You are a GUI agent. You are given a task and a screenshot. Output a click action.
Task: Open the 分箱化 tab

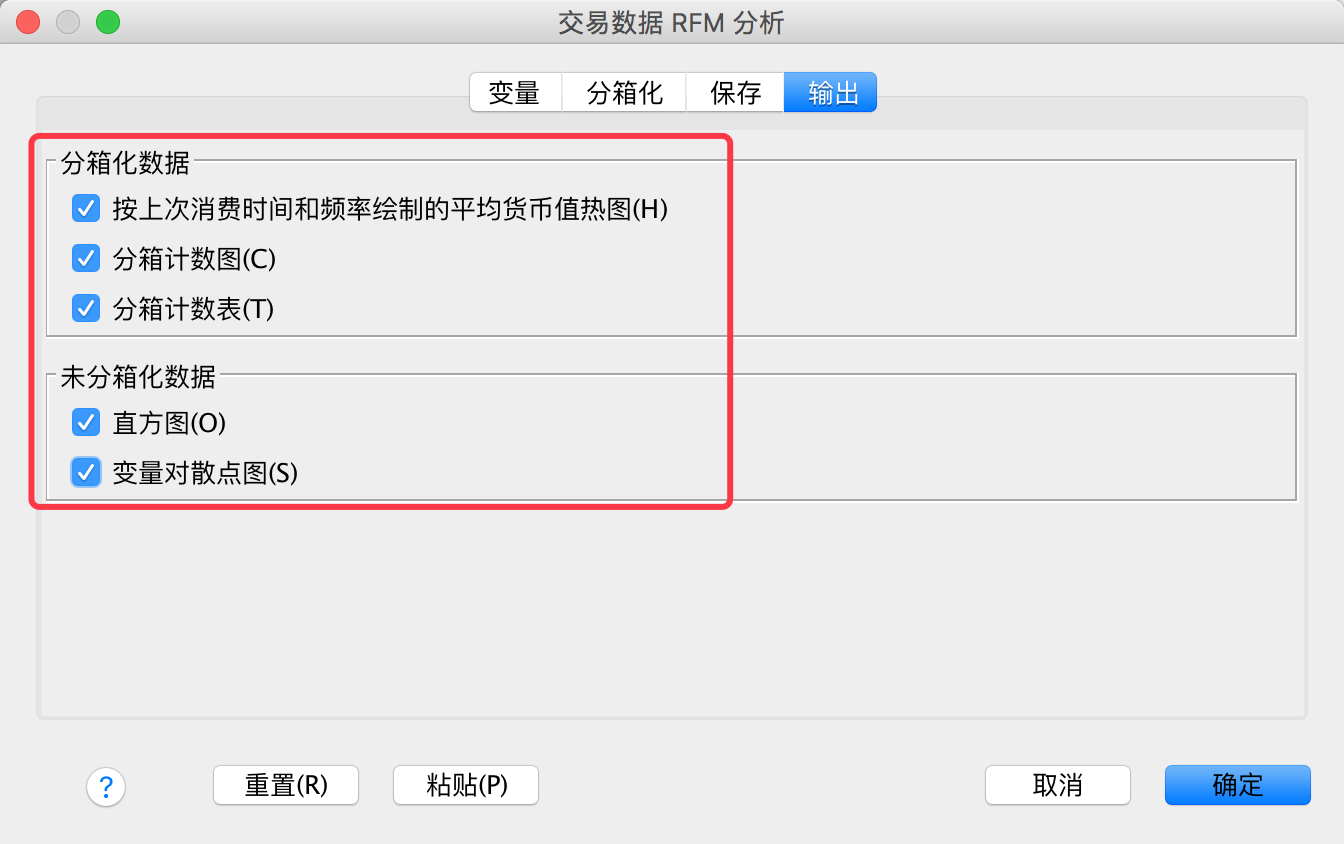point(624,93)
